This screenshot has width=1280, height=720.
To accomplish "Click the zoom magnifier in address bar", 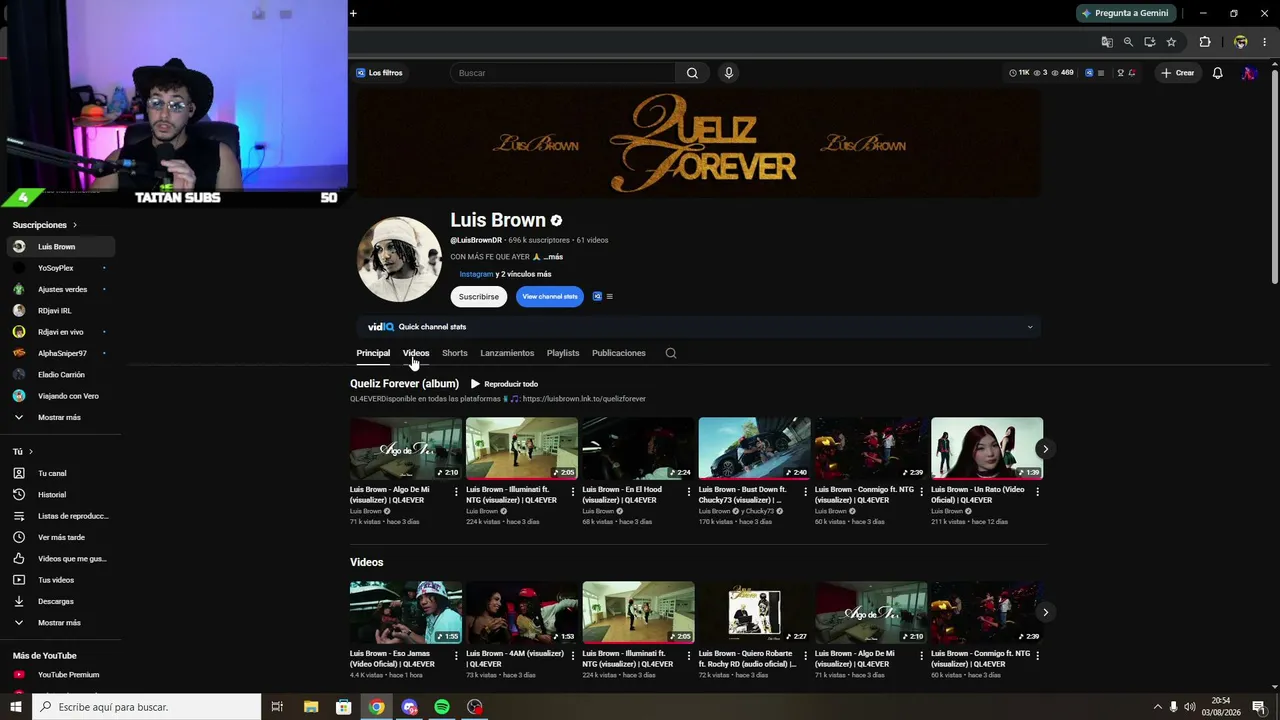I will (x=1128, y=42).
